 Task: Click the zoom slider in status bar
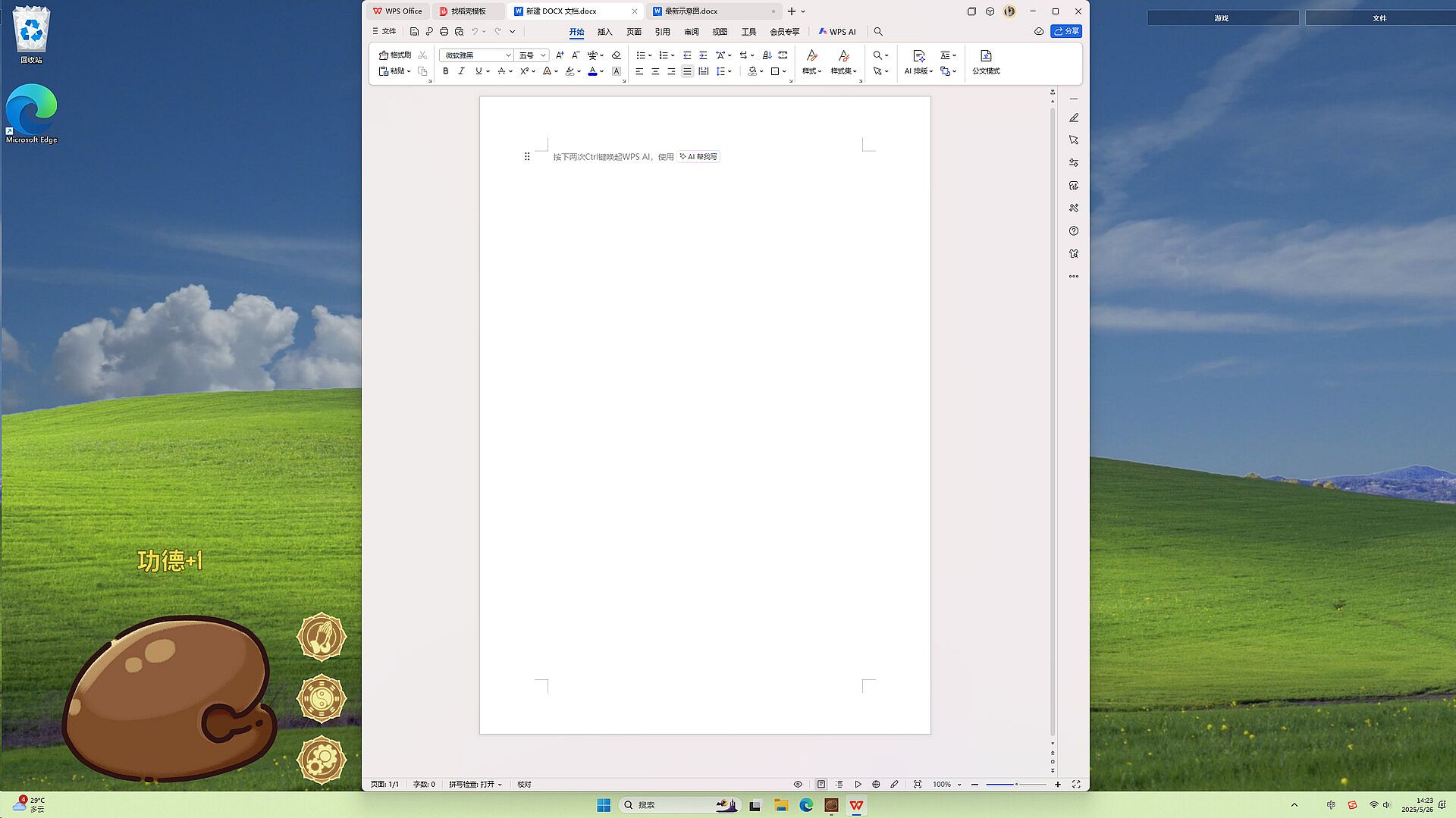click(x=1015, y=785)
